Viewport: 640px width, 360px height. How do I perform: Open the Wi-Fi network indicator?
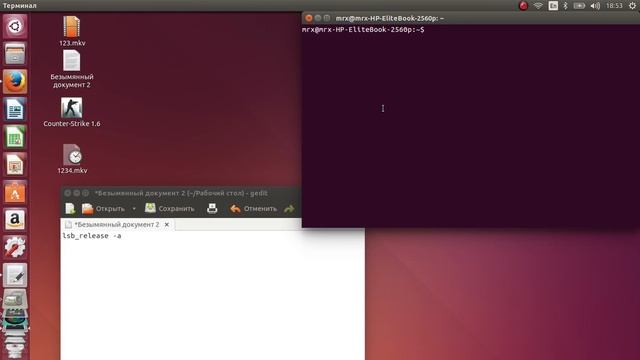click(x=538, y=6)
